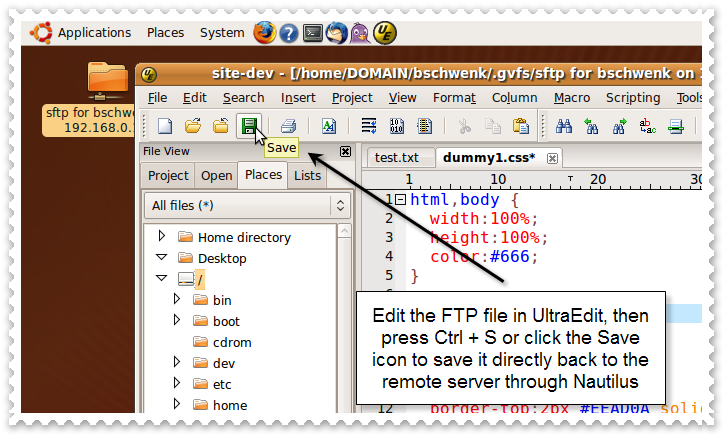This screenshot has width=723, height=434.
Task: Open the Project menu
Action: pyautogui.click(x=352, y=98)
